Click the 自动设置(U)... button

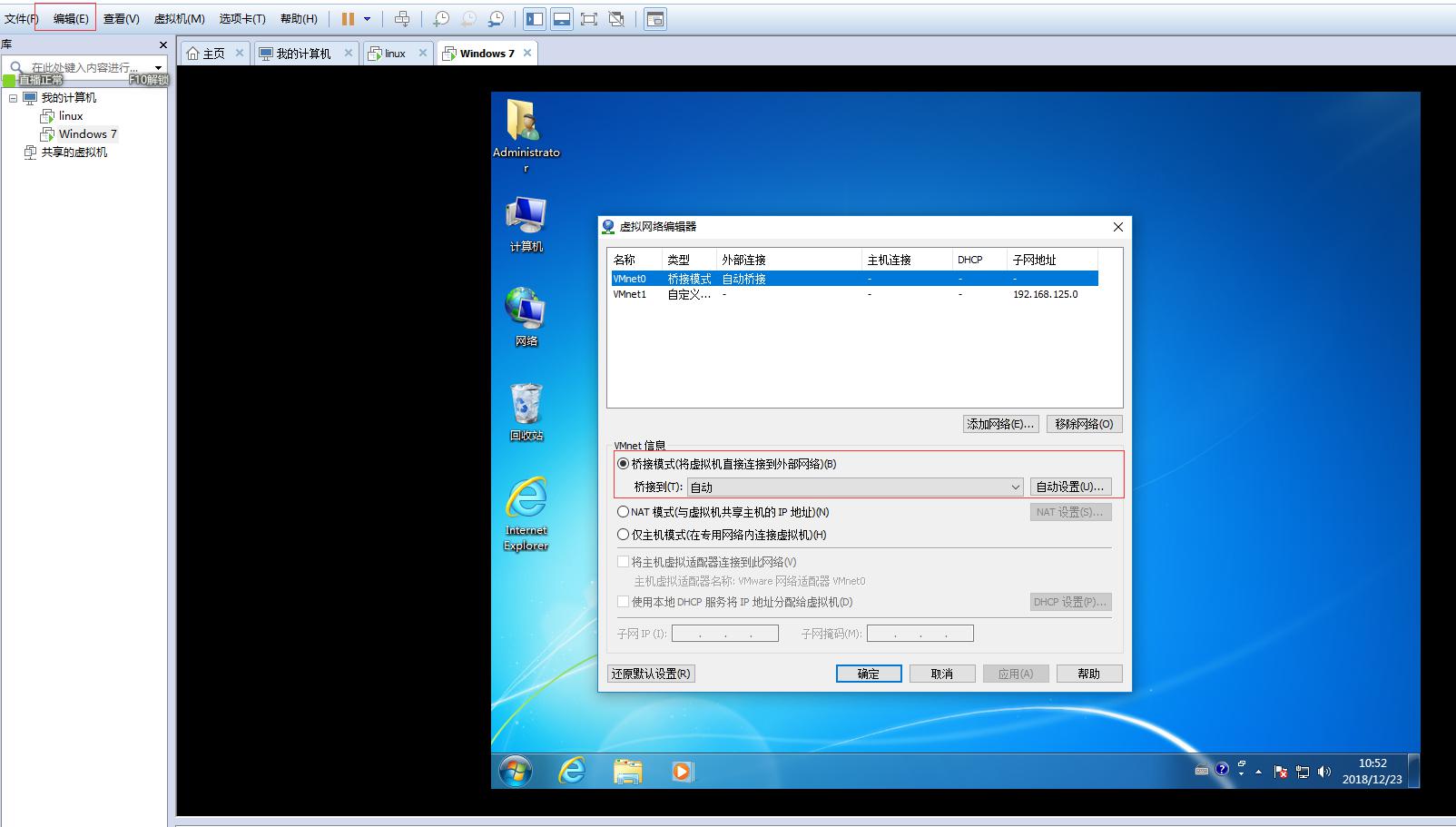[x=1070, y=487]
